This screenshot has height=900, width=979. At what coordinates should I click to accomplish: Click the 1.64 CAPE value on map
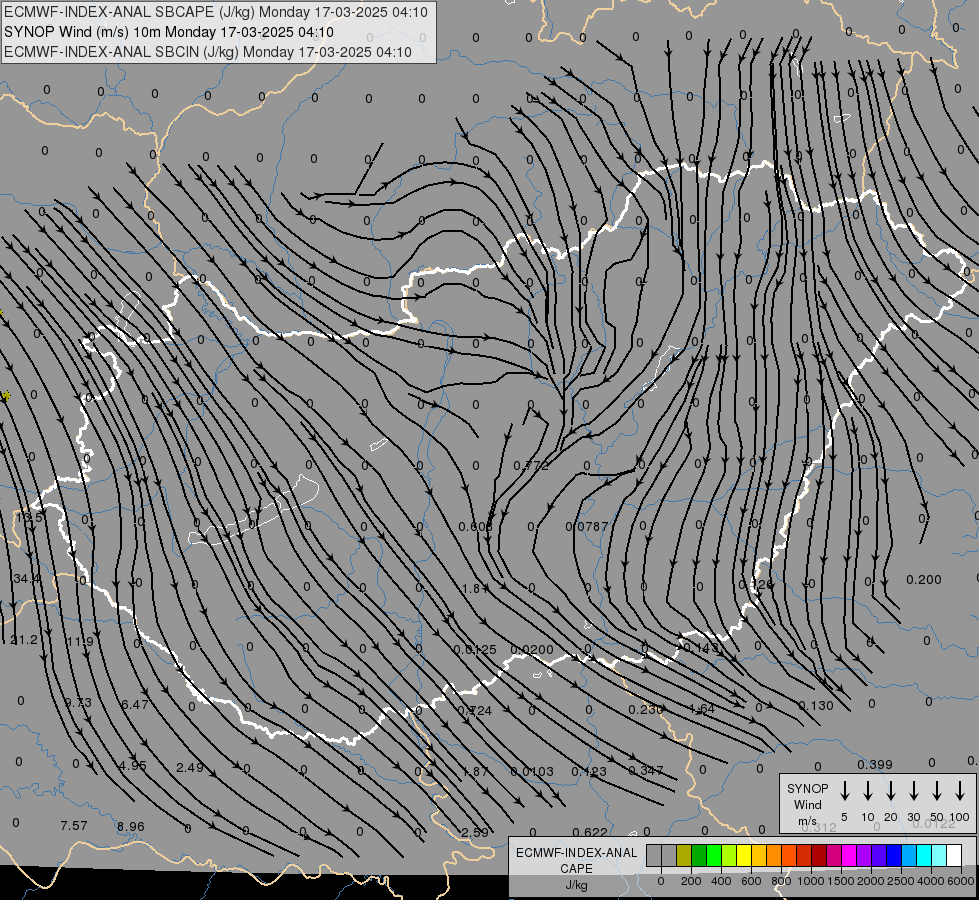click(x=702, y=708)
